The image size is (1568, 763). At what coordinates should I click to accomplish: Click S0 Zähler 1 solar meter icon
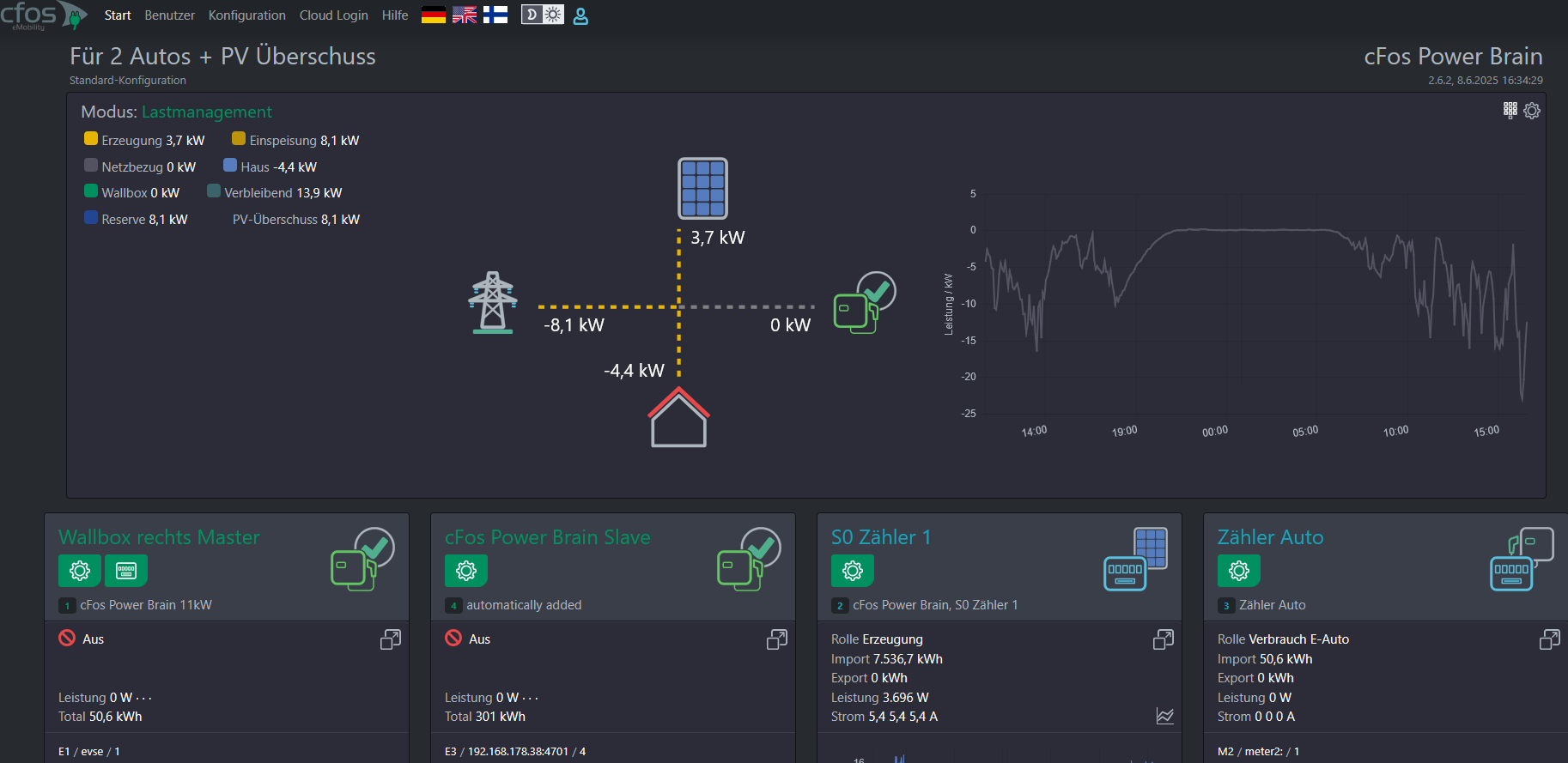1135,559
